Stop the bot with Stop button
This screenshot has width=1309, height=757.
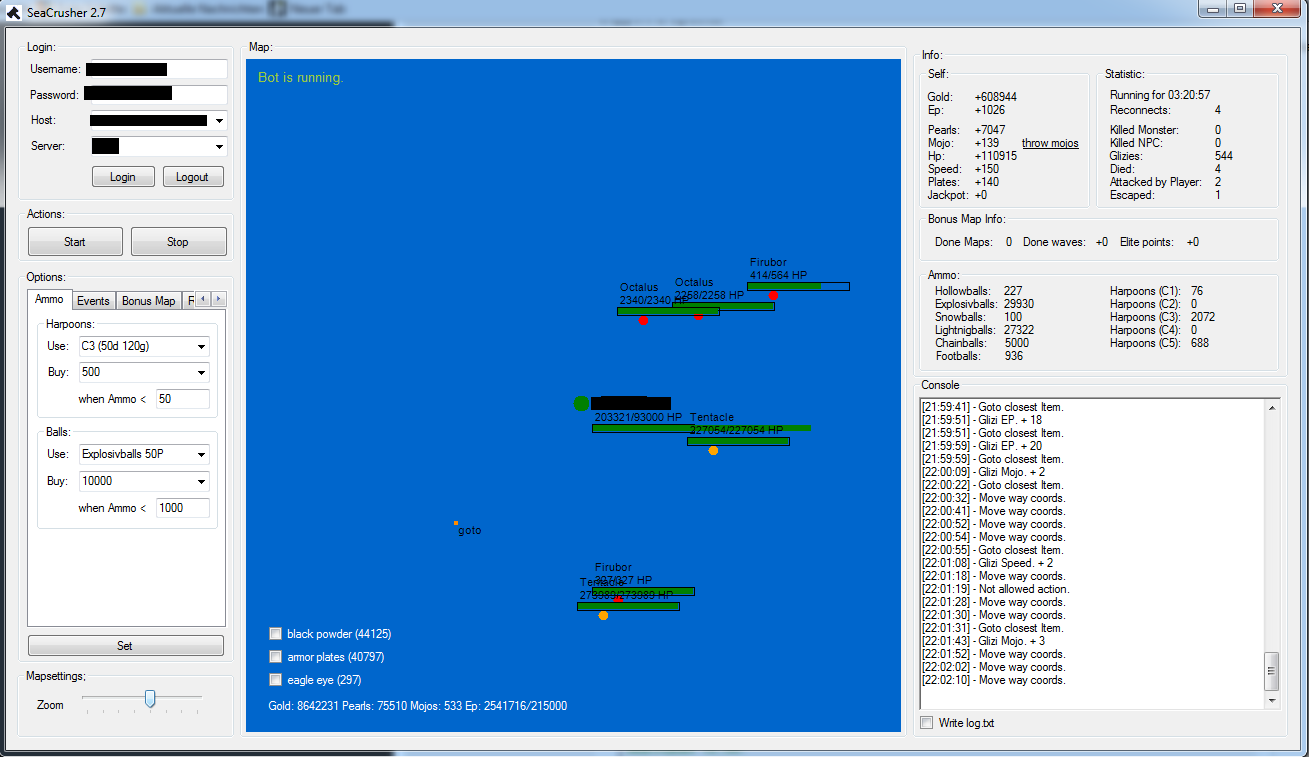[178, 242]
